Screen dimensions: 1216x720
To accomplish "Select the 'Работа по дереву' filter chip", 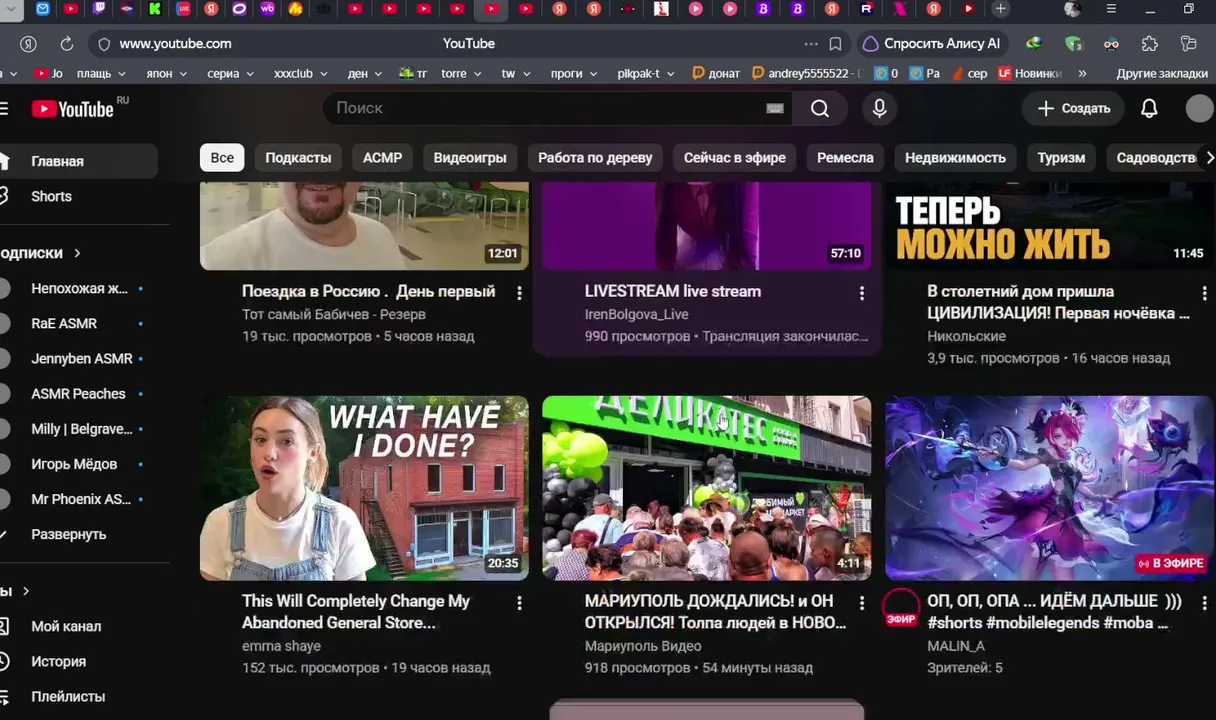I will pyautogui.click(x=595, y=157).
